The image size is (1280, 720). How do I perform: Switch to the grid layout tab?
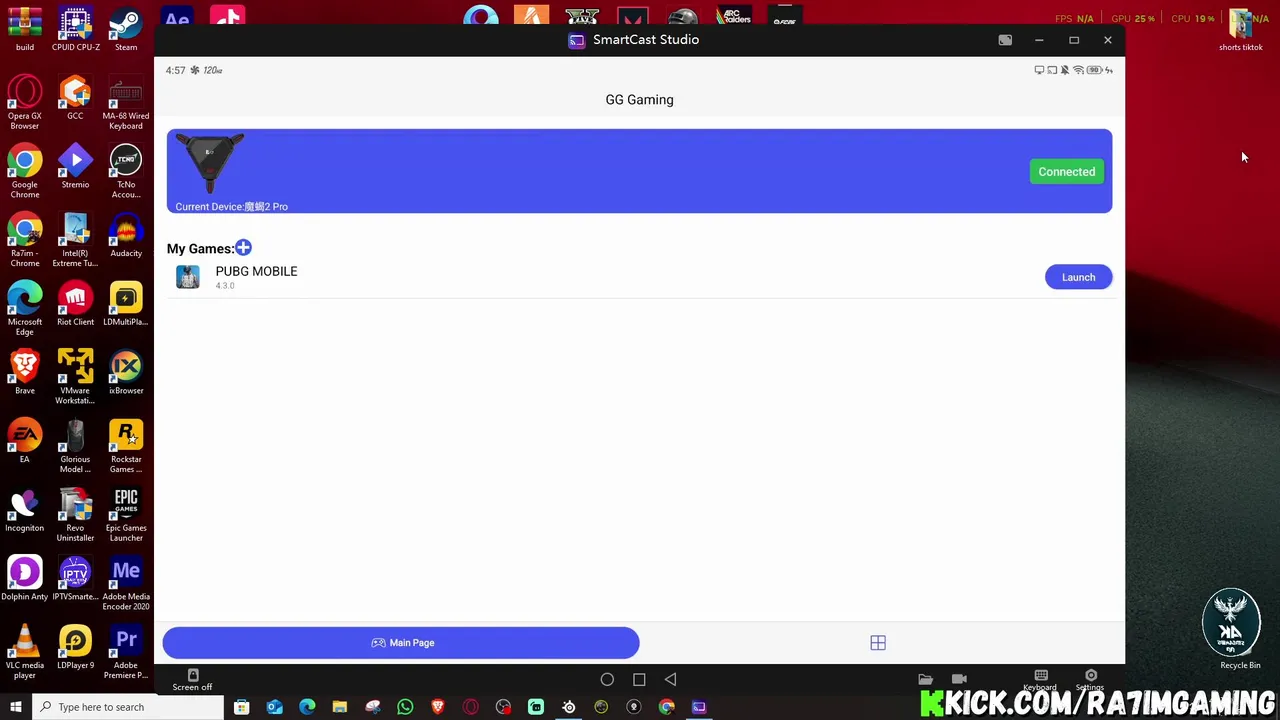click(x=878, y=643)
